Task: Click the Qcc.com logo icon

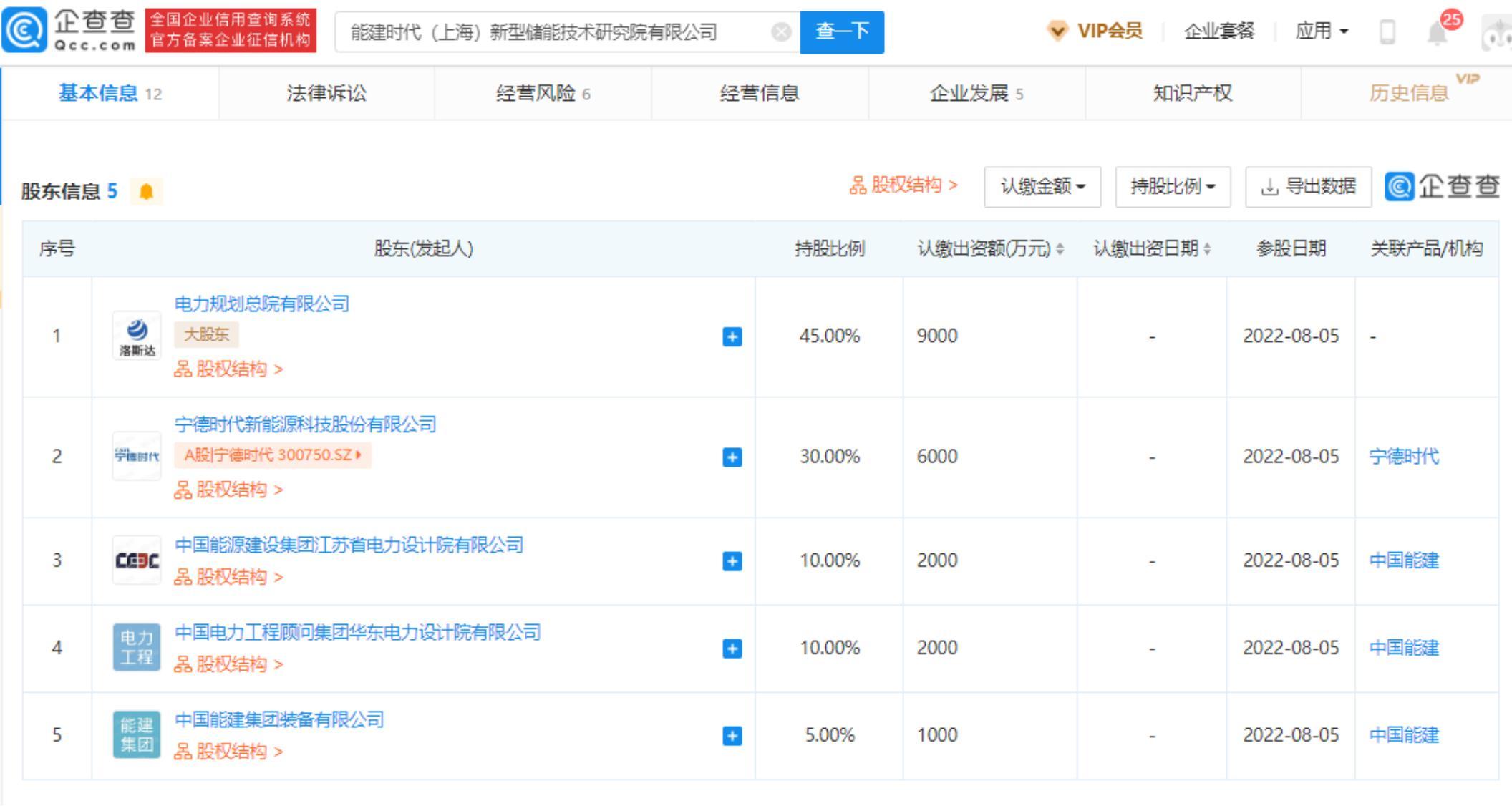Action: [x=24, y=30]
